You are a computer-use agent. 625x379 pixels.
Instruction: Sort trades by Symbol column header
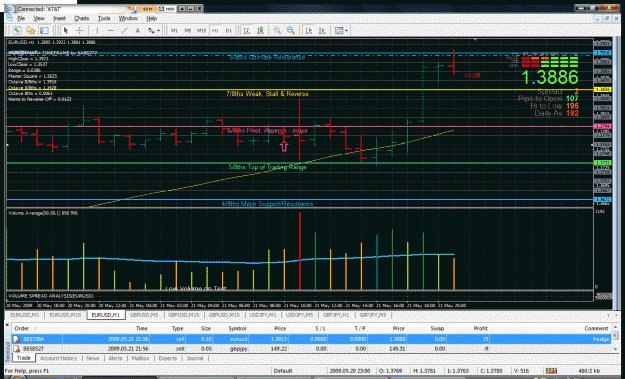click(x=238, y=328)
